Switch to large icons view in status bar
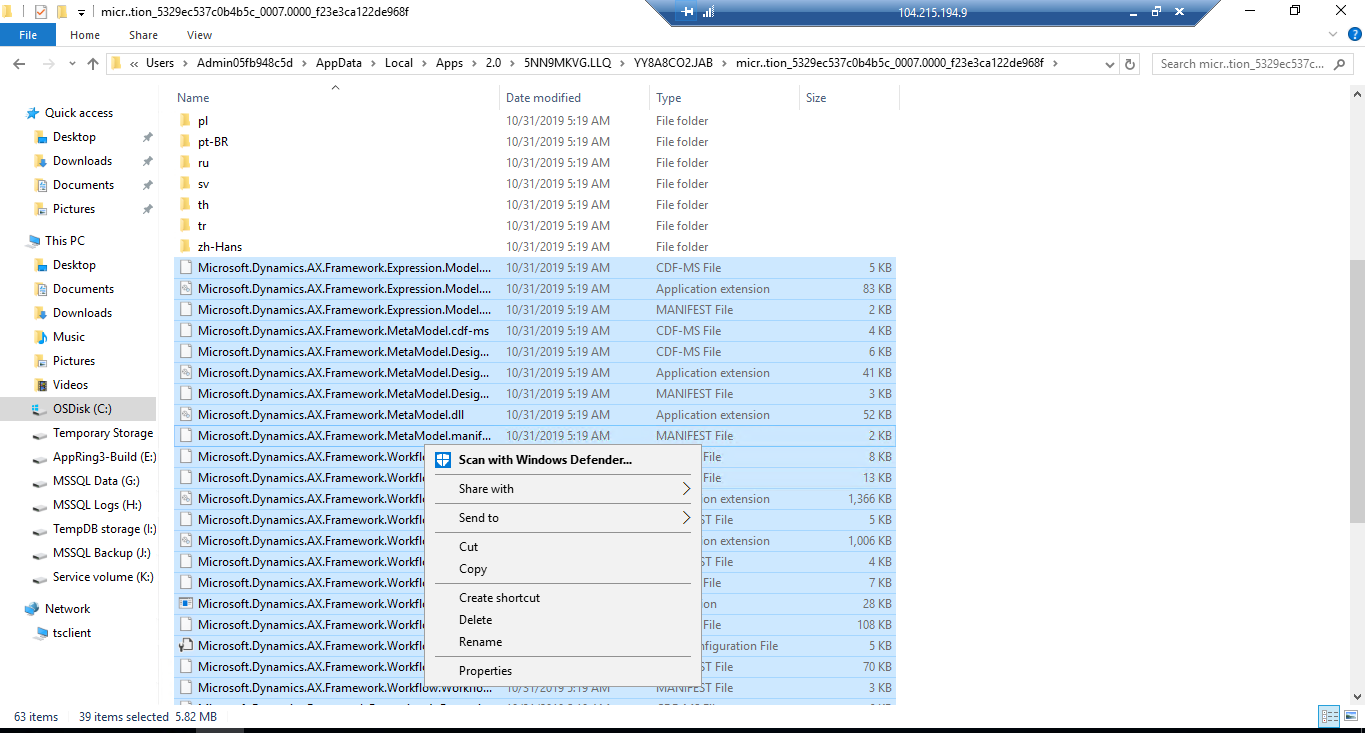1365x733 pixels. pyautogui.click(x=1350, y=716)
